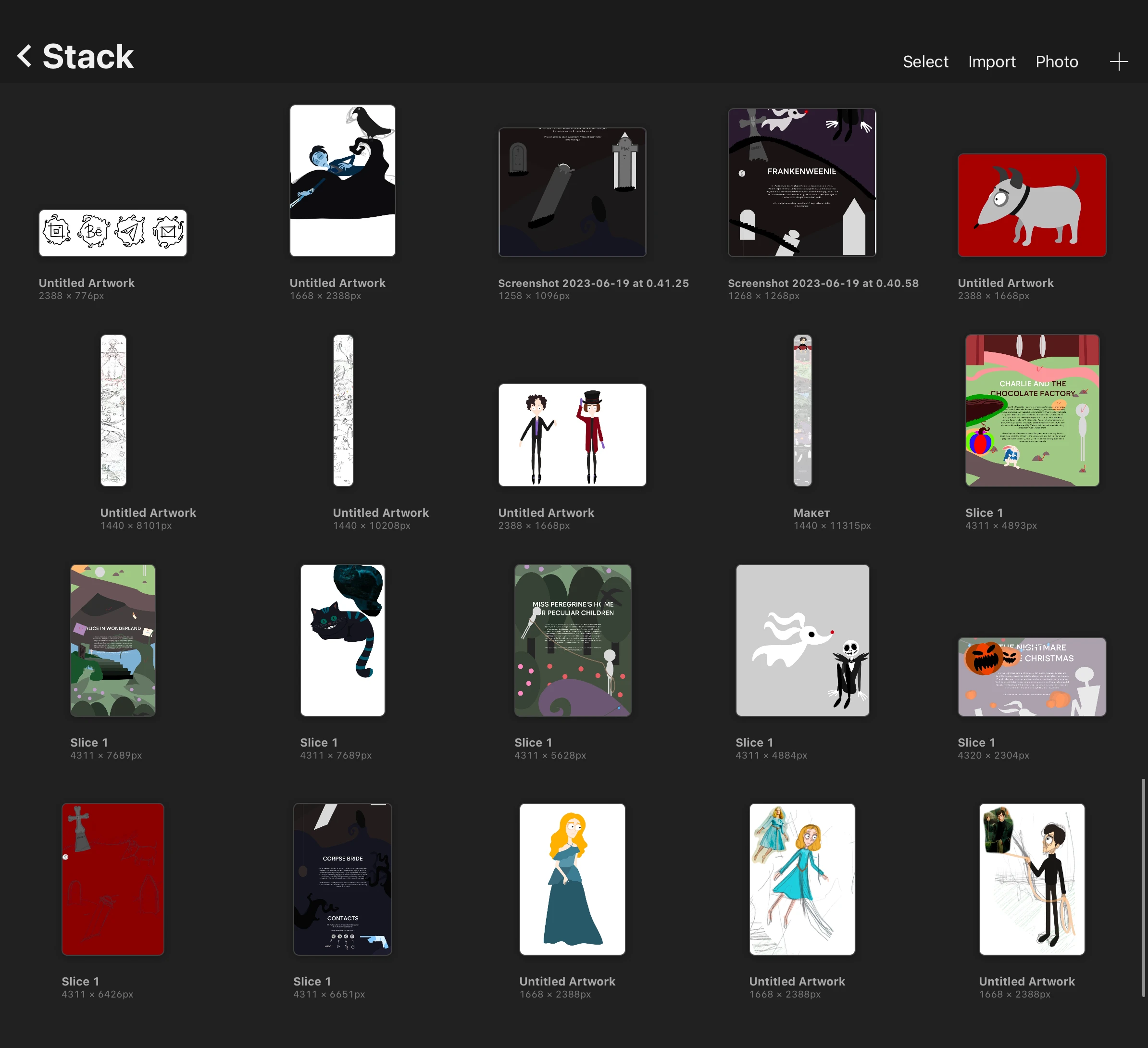Open the social icons artwork thumbnail
Screen dimensions: 1148x1048
point(113,233)
